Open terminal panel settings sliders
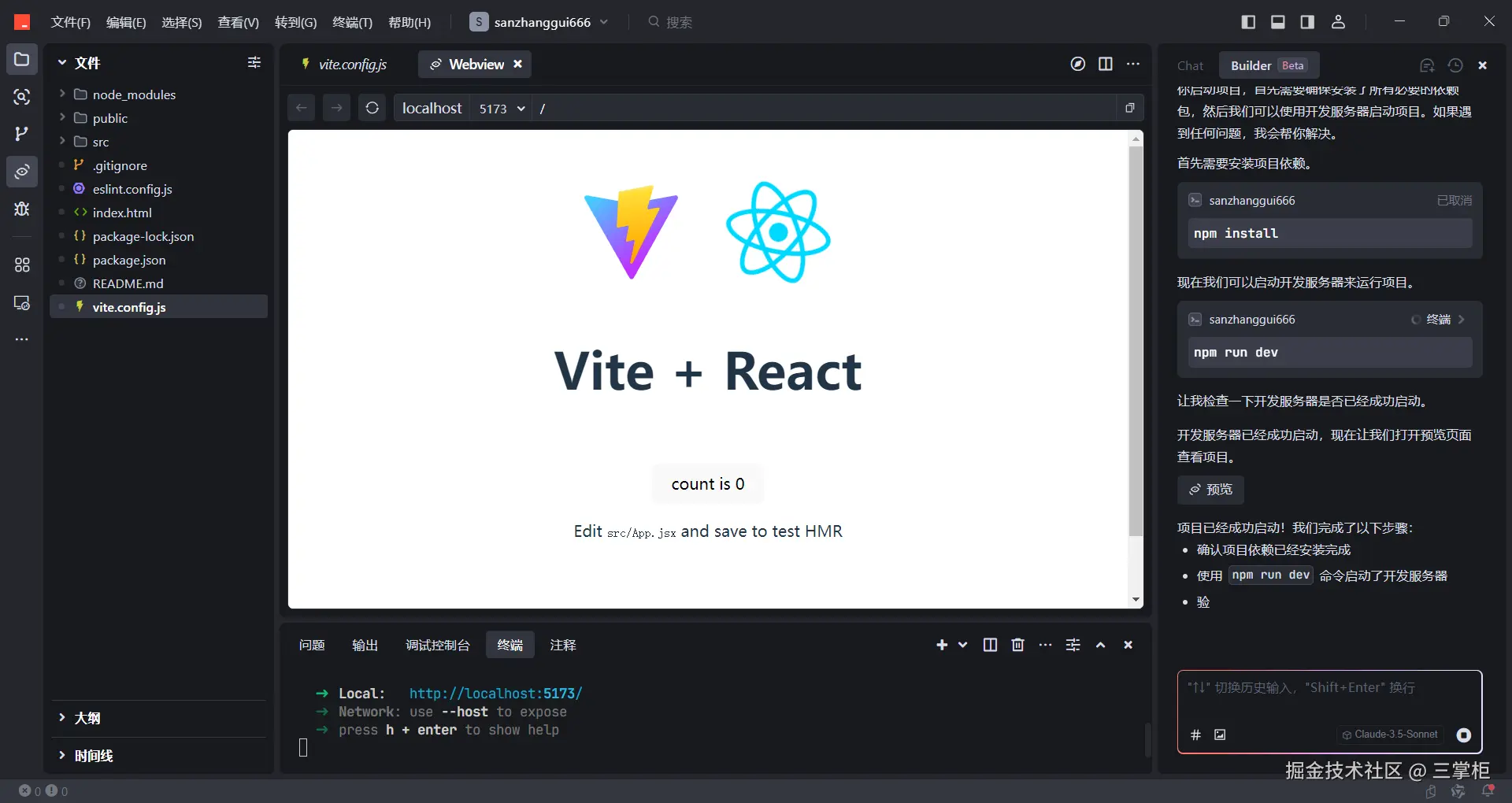The width and height of the screenshot is (1512, 803). [1073, 645]
